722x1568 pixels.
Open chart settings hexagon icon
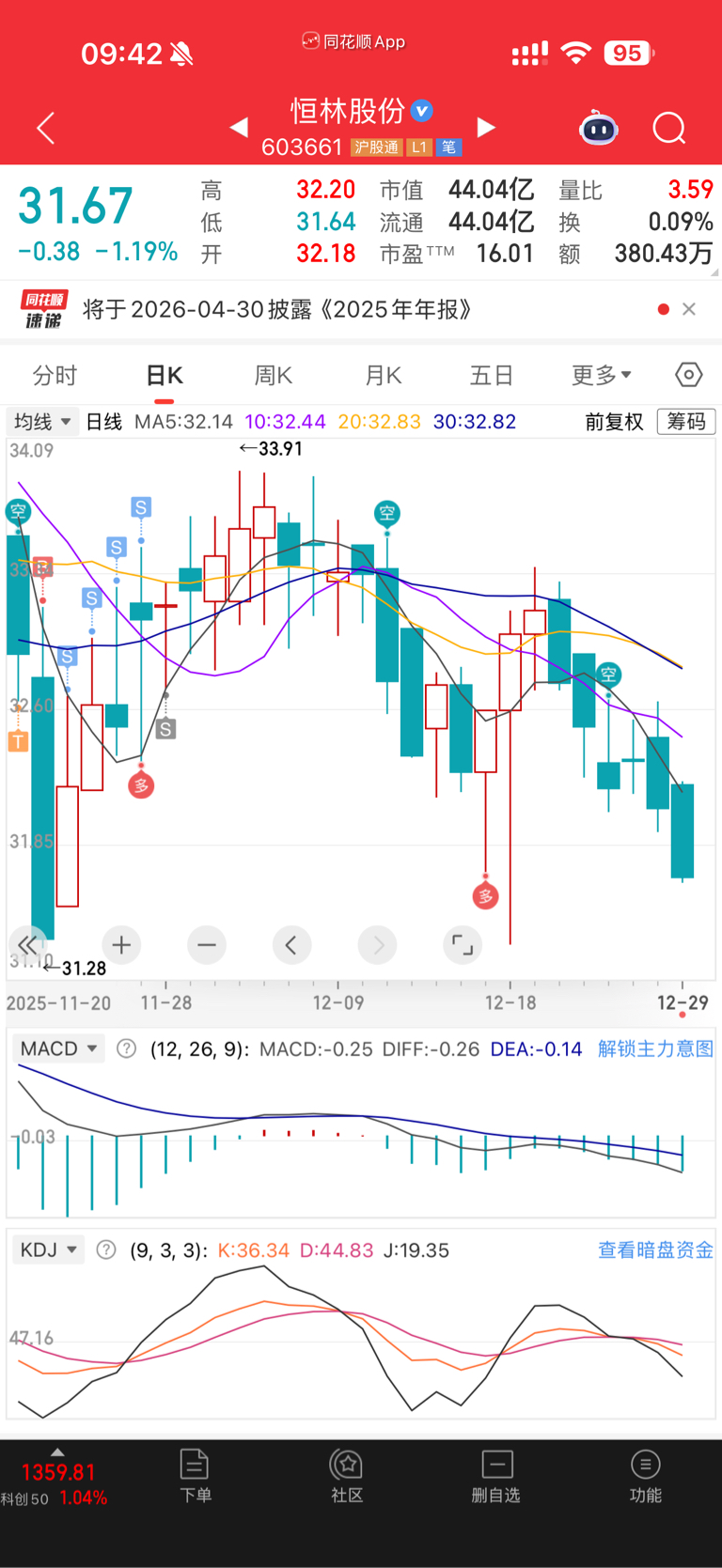[x=688, y=375]
